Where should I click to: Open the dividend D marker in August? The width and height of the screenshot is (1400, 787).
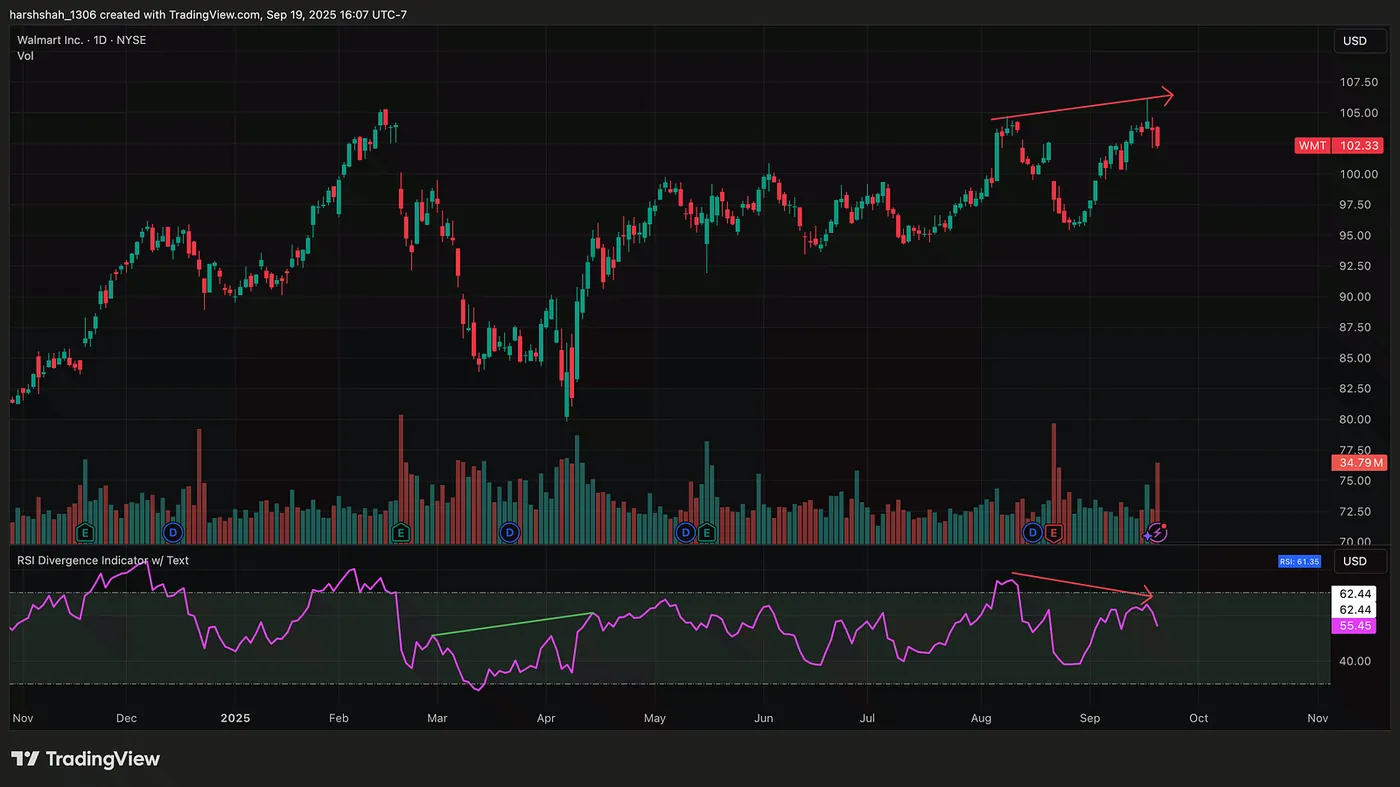pos(1033,532)
